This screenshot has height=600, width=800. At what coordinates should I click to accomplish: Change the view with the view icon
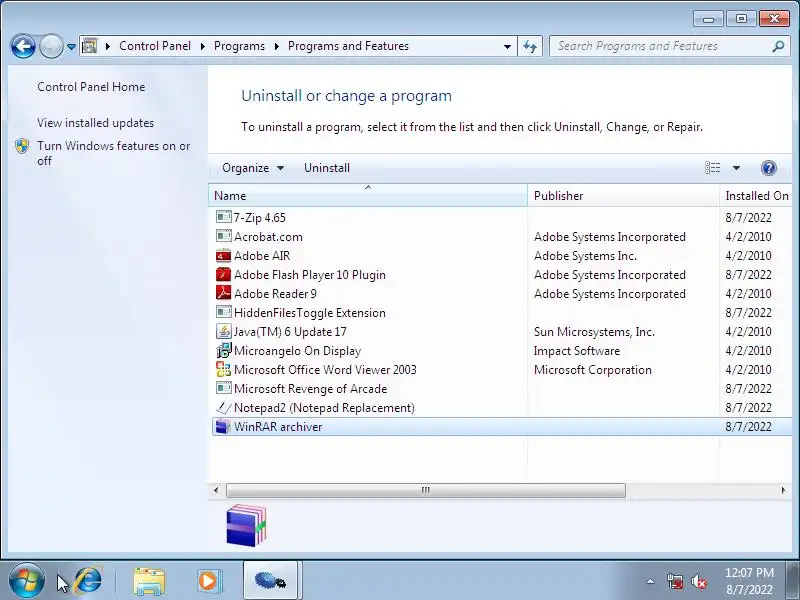tap(712, 168)
